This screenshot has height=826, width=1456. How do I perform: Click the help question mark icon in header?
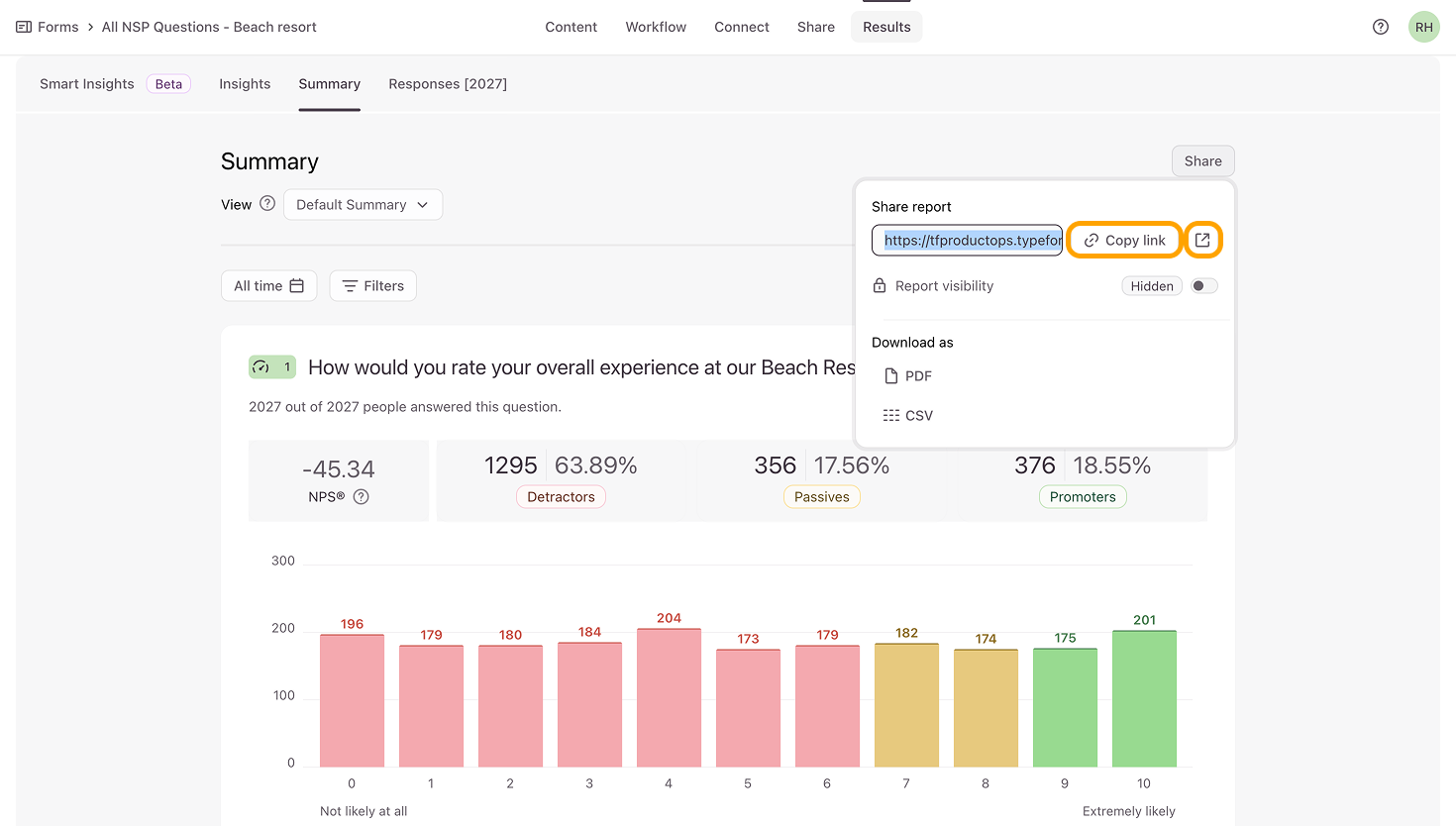(1380, 27)
